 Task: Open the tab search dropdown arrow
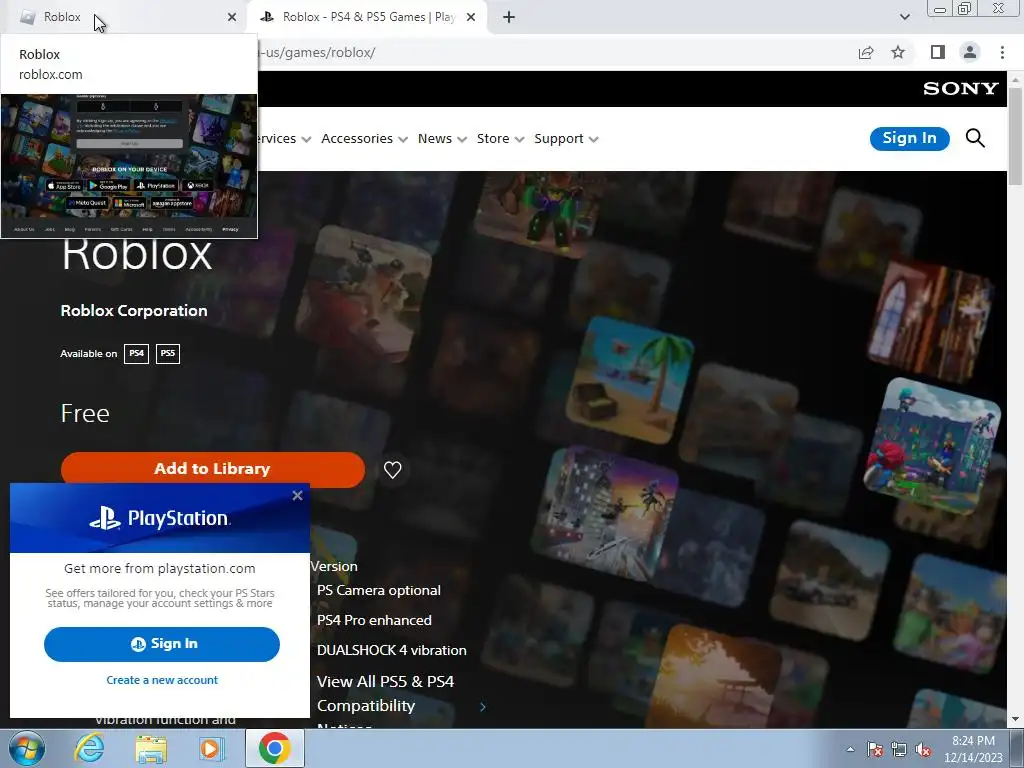[x=904, y=17]
